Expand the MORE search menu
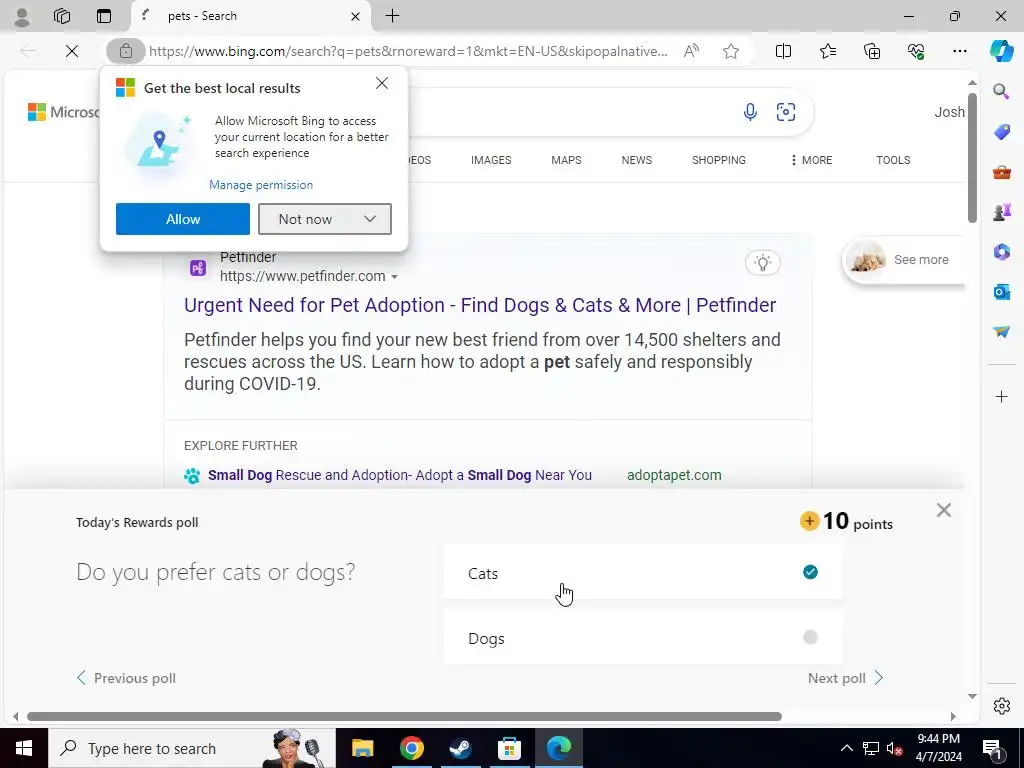 point(811,160)
